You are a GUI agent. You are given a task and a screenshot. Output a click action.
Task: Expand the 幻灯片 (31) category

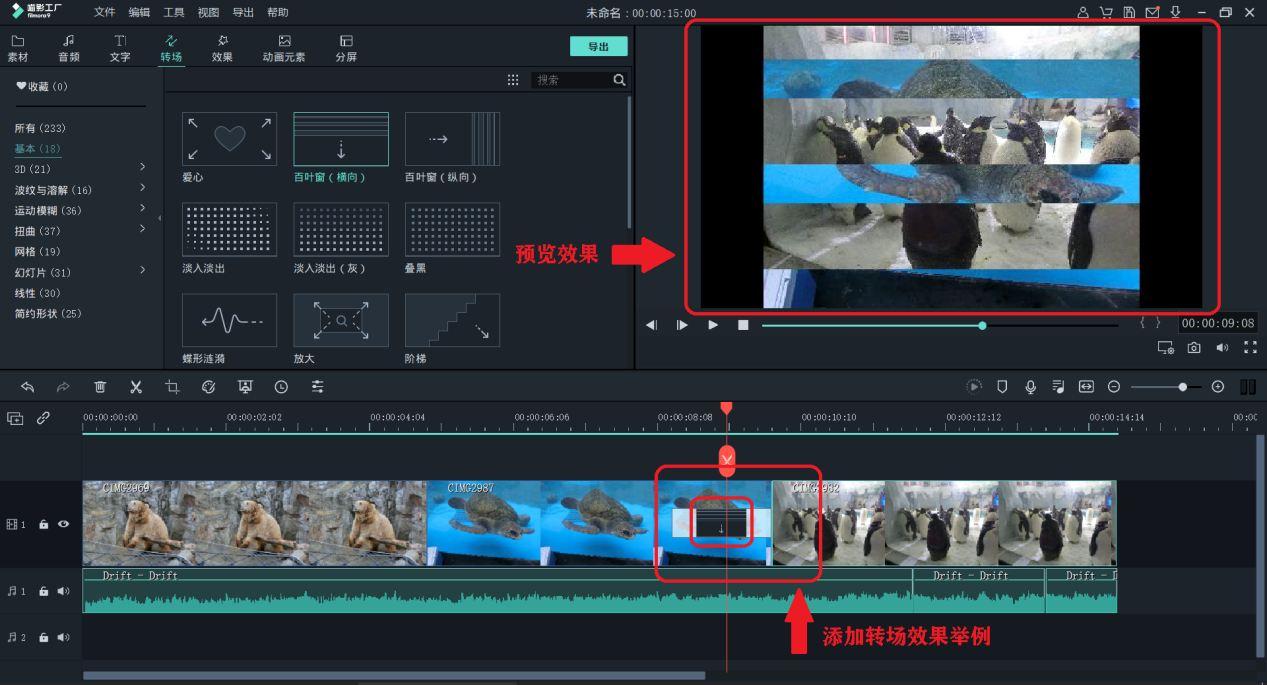(143, 271)
